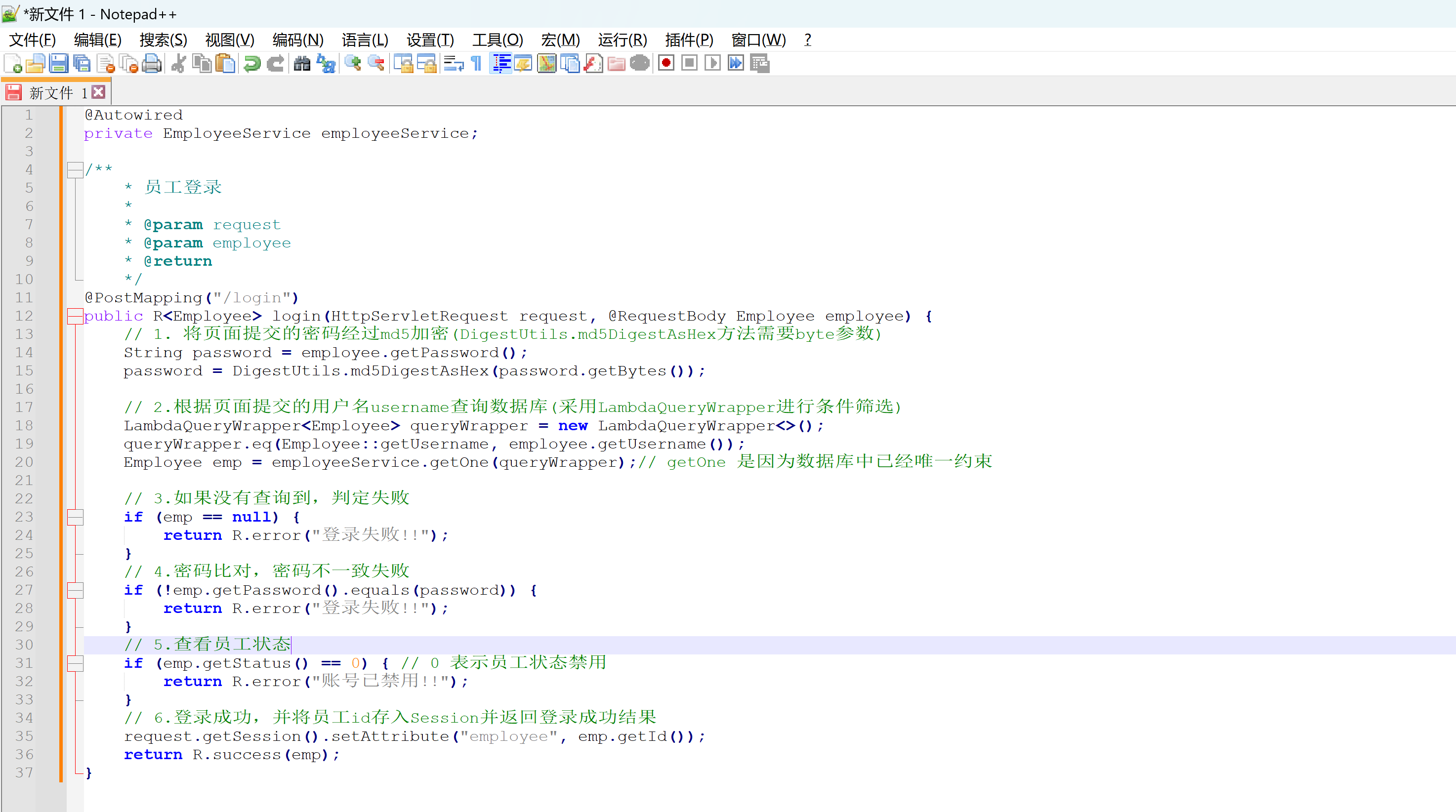Click line number 20 in the margin
This screenshot has width=1456, height=812.
[24, 462]
